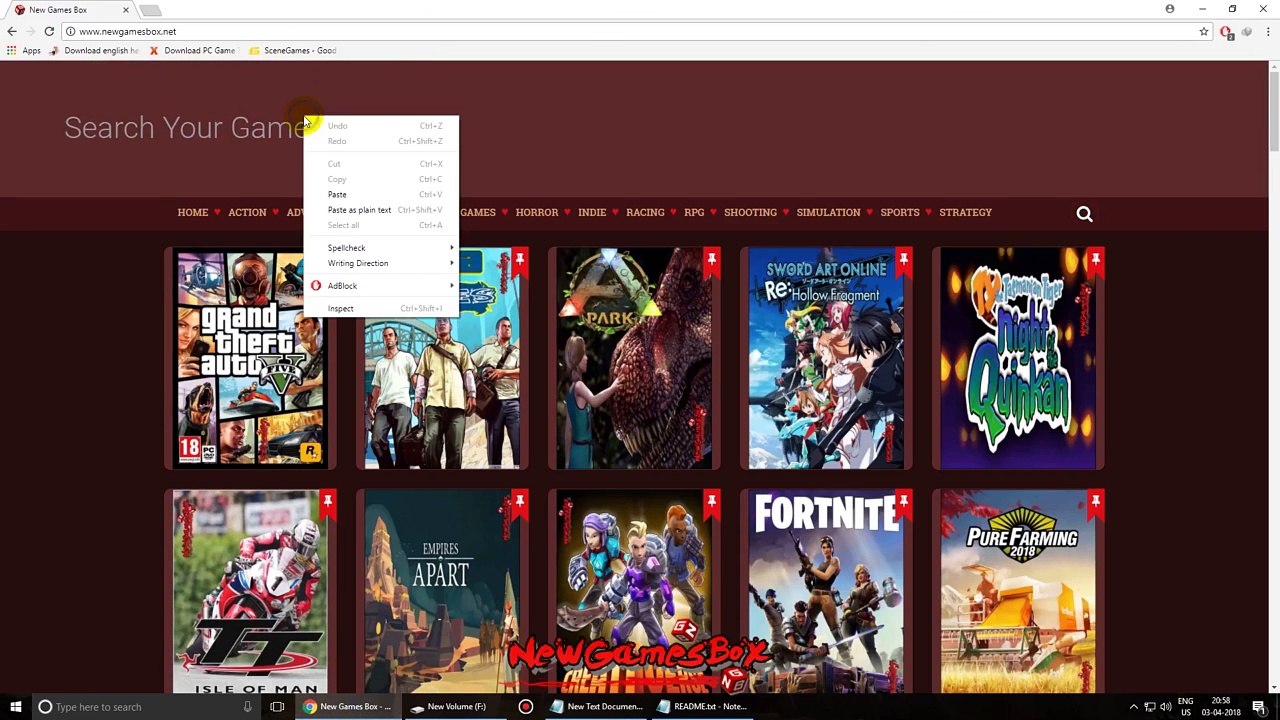The width and height of the screenshot is (1280, 720).
Task: Choose Paste as plain text
Action: pos(381,210)
